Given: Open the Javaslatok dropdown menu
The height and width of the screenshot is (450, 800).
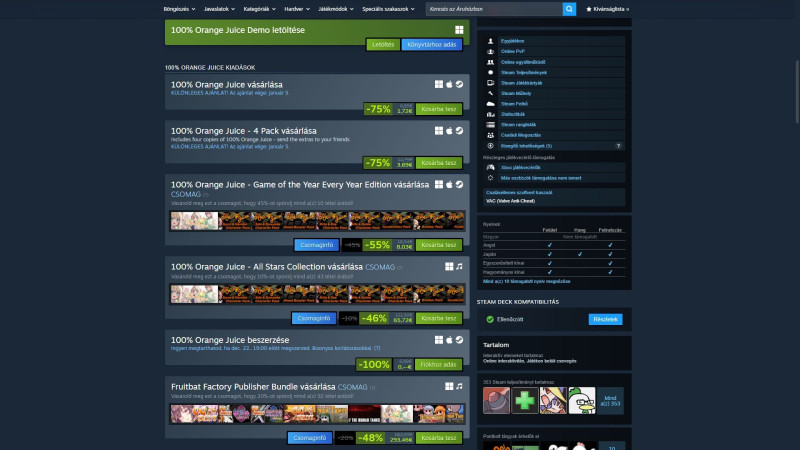Looking at the screenshot, I should [x=219, y=9].
